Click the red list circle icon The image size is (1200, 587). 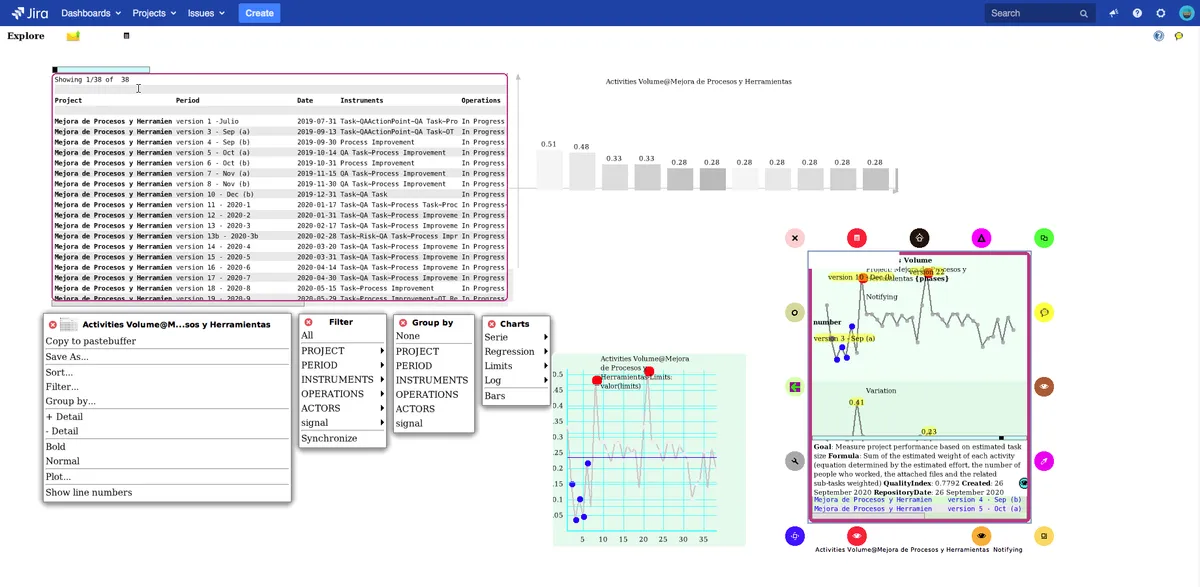tap(857, 238)
